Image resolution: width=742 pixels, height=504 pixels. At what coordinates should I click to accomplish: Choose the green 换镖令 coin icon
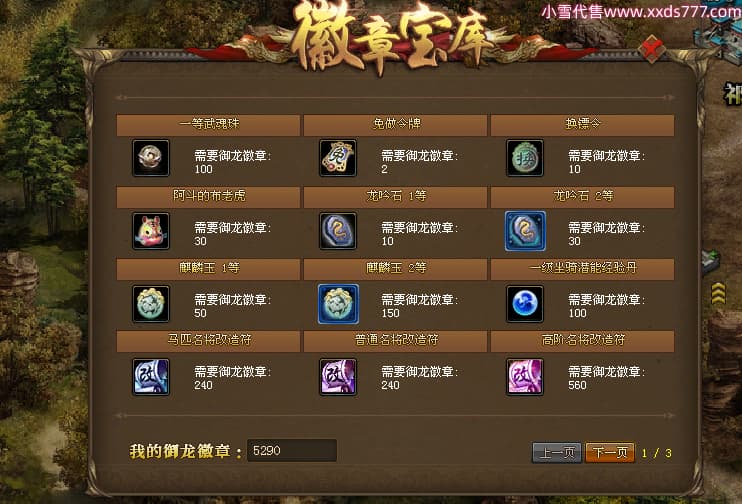coord(525,158)
